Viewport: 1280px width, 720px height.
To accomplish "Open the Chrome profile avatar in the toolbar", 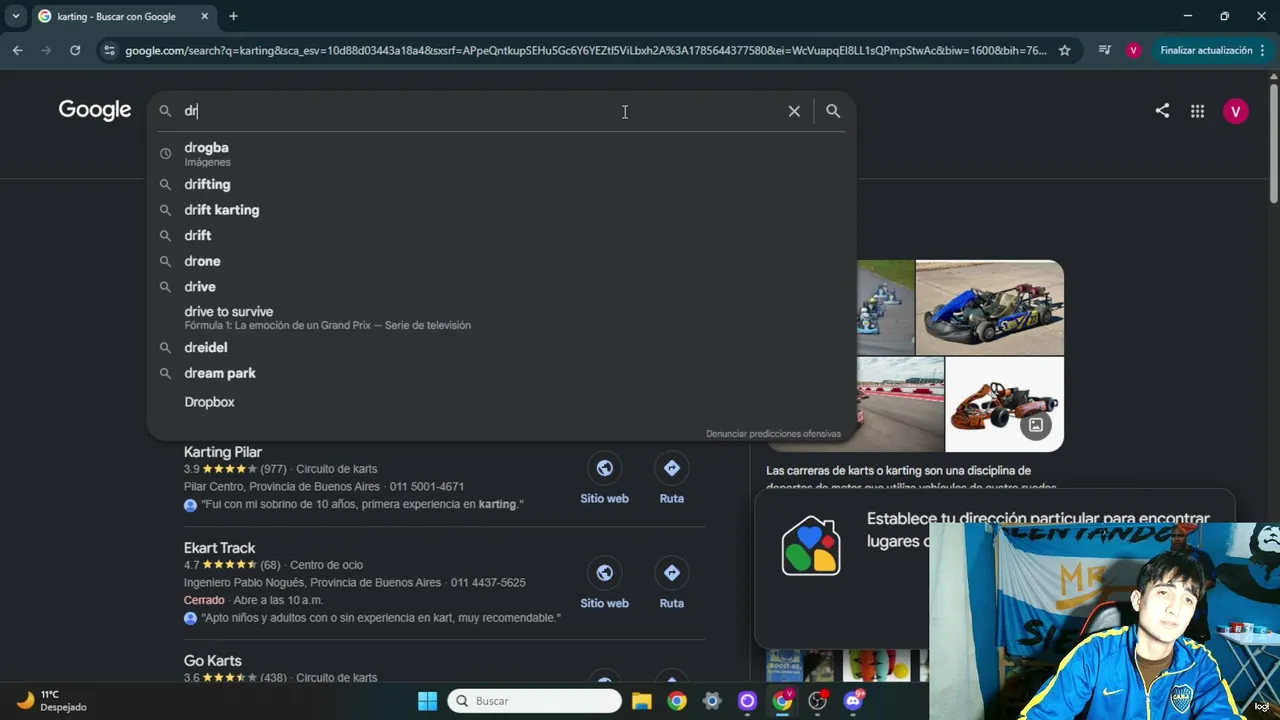I will pyautogui.click(x=1133, y=50).
